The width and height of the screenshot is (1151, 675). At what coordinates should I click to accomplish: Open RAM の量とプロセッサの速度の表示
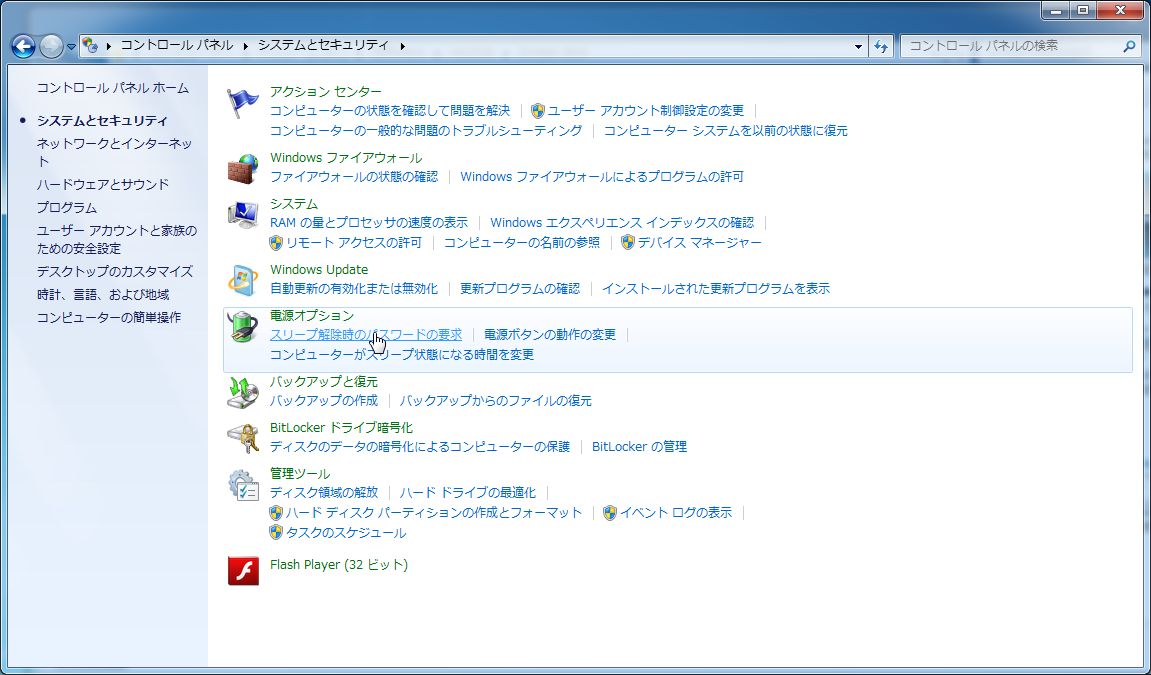pyautogui.click(x=368, y=222)
